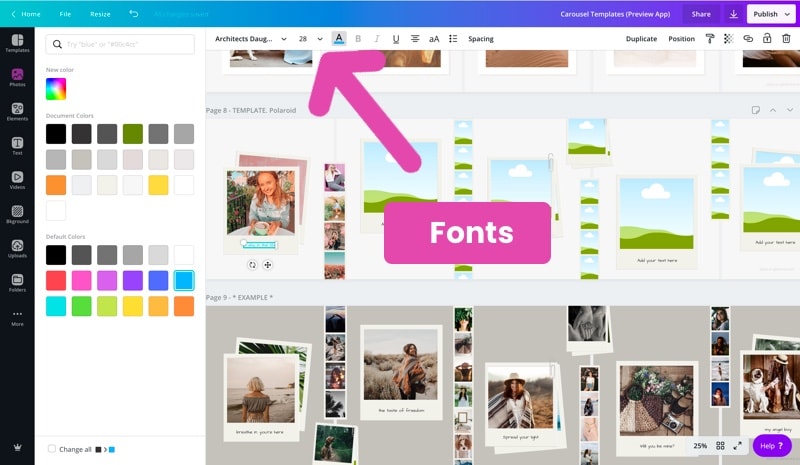The width and height of the screenshot is (800, 465).
Task: Open grid view icon
Action: (720, 446)
